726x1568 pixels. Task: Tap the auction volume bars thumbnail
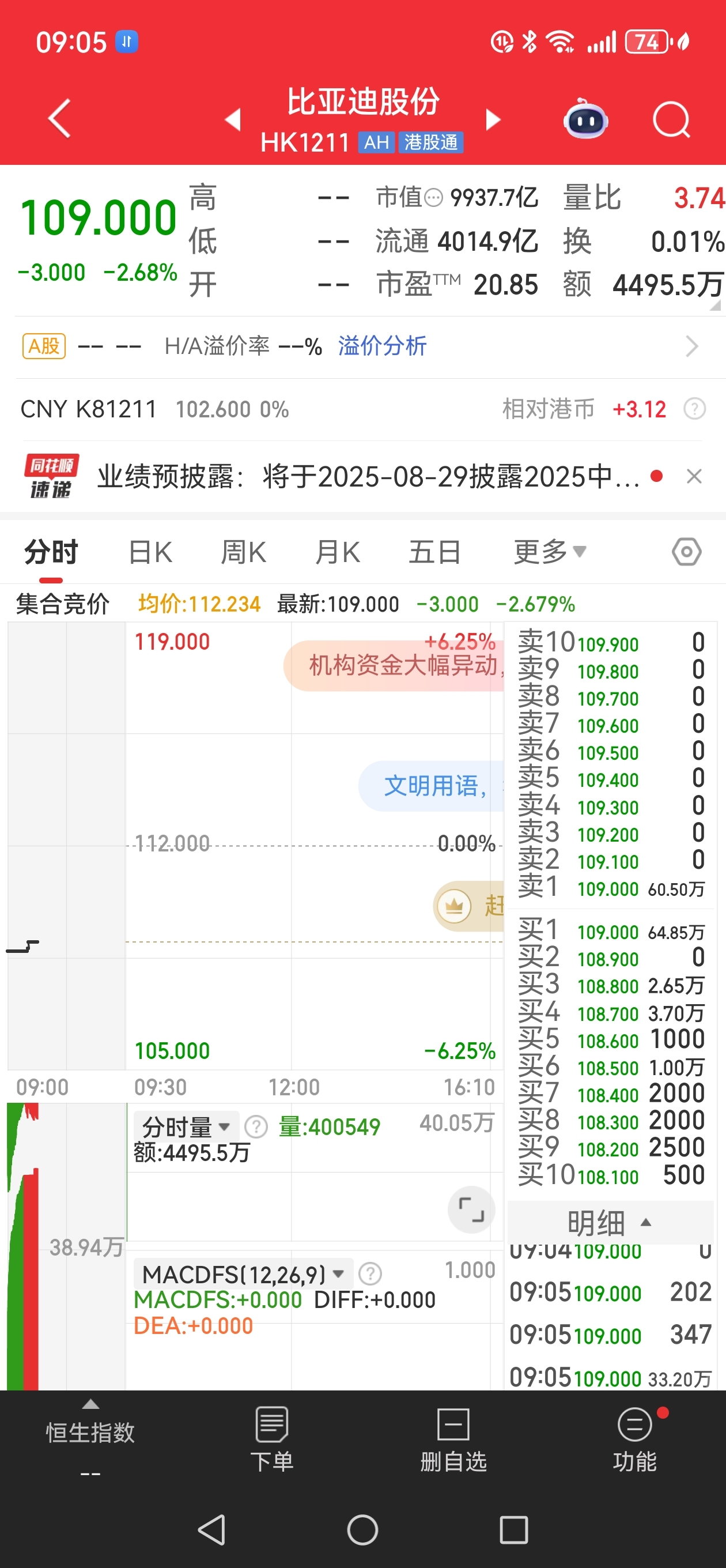tap(23, 1246)
